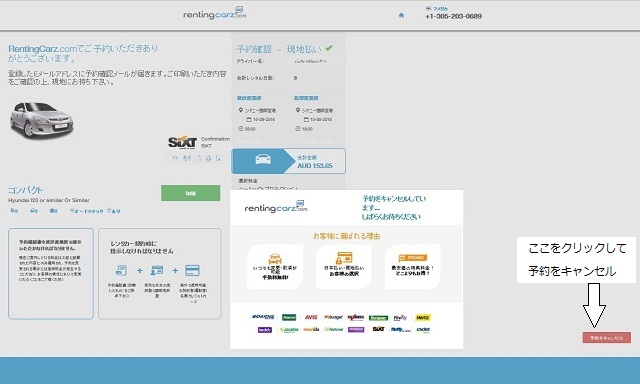Click the return time clock icon
This screenshot has width=640, height=384.
pos(298,129)
